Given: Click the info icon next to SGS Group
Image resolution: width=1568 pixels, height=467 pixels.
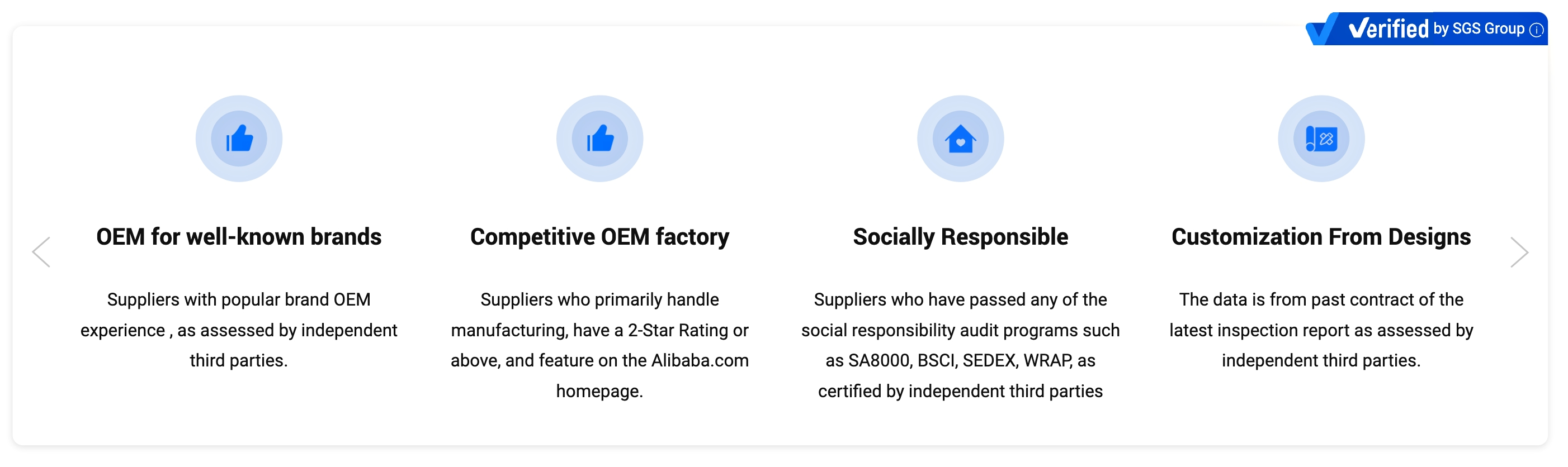Looking at the screenshot, I should (1536, 30).
